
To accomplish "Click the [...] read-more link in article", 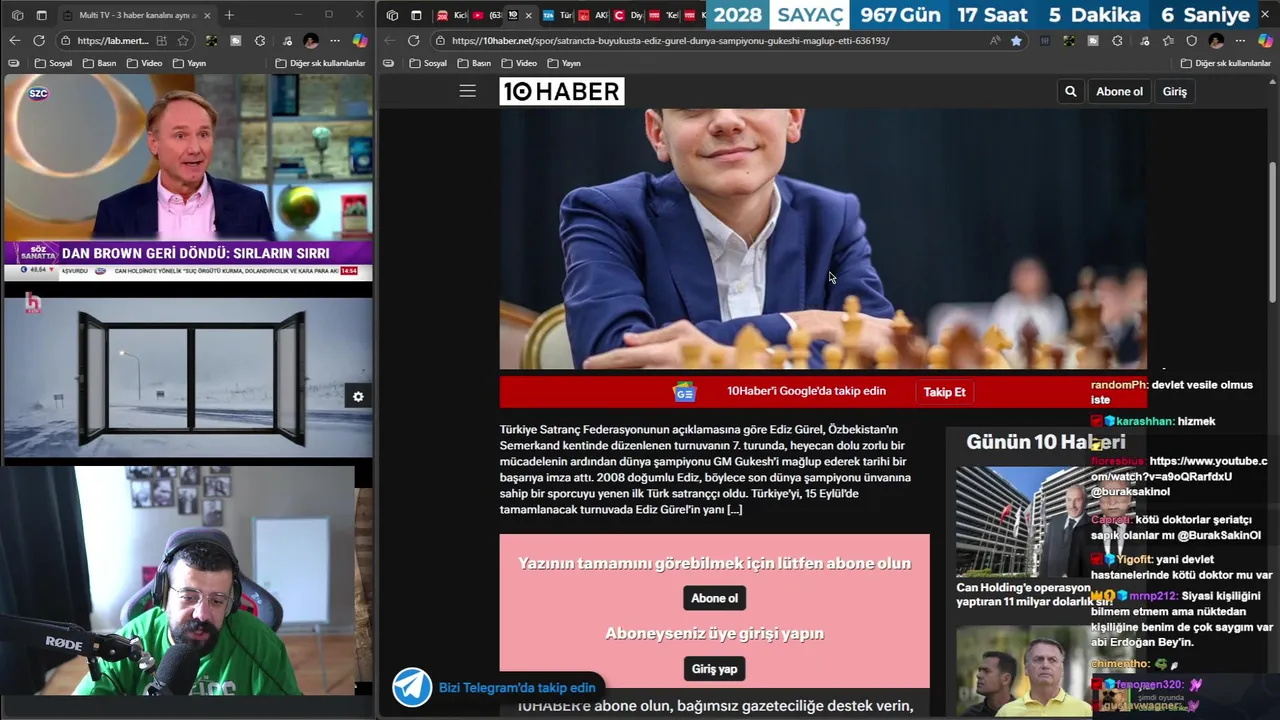I will coord(734,510).
